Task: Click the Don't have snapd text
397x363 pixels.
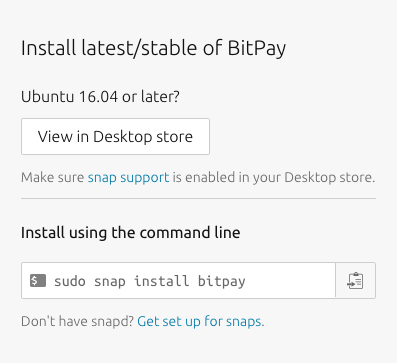Action: coord(77,322)
